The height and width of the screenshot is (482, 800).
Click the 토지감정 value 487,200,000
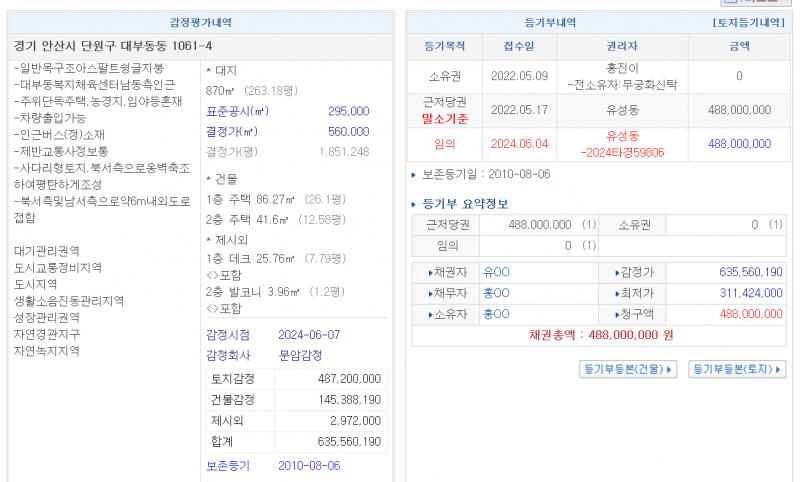[x=349, y=379]
